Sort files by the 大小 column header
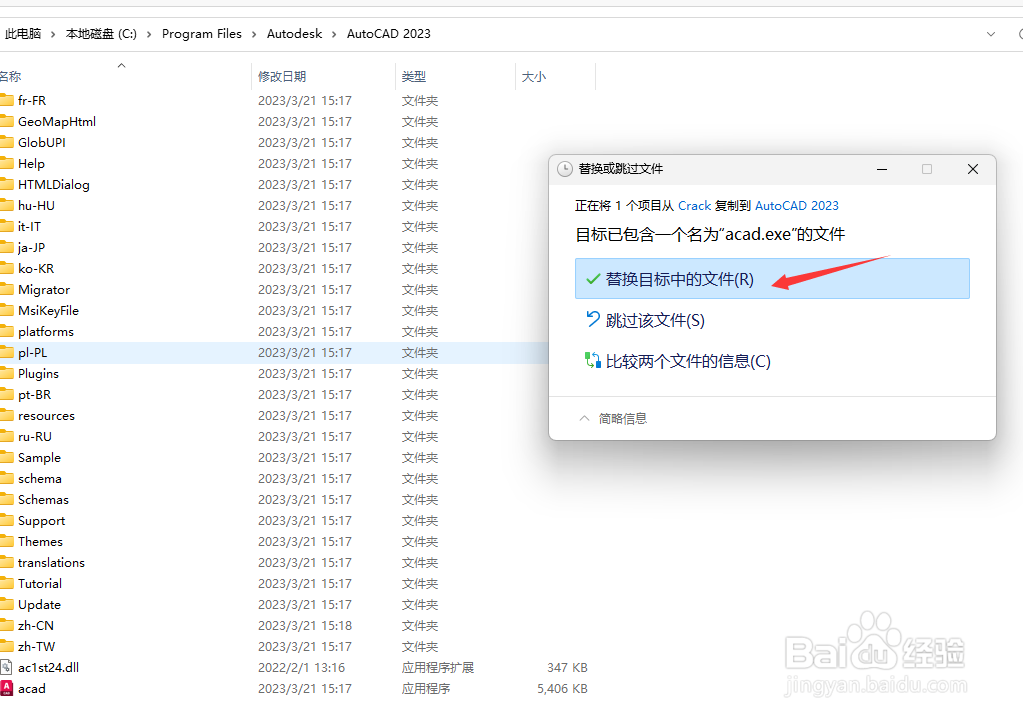This screenshot has height=720, width=1023. coord(534,76)
